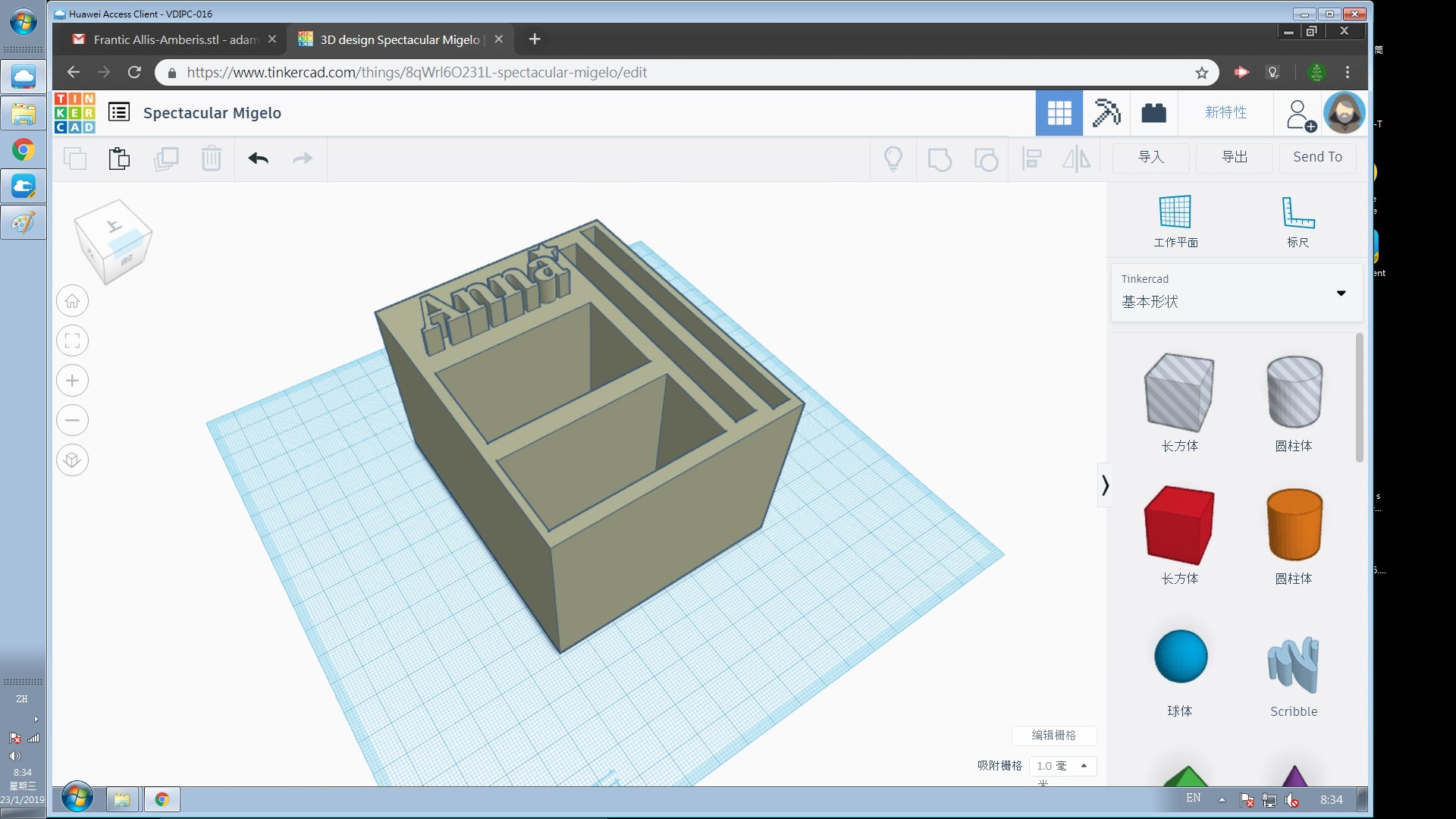This screenshot has height=819, width=1456.
Task: Click the Home view button
Action: (72, 301)
